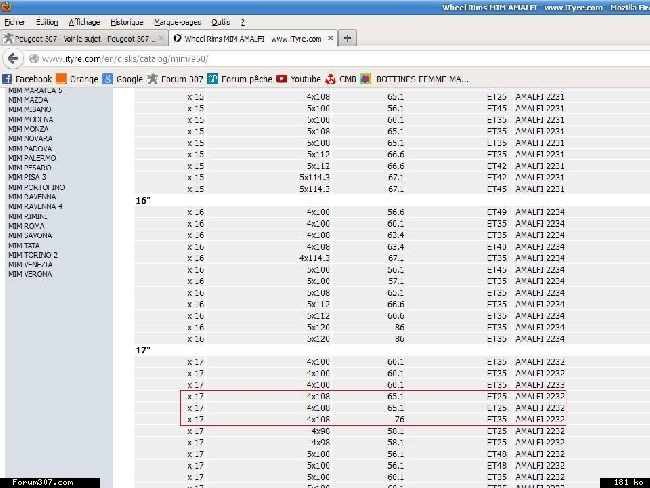
Task: Open the Forum 307 bookmark
Action: tap(175, 79)
